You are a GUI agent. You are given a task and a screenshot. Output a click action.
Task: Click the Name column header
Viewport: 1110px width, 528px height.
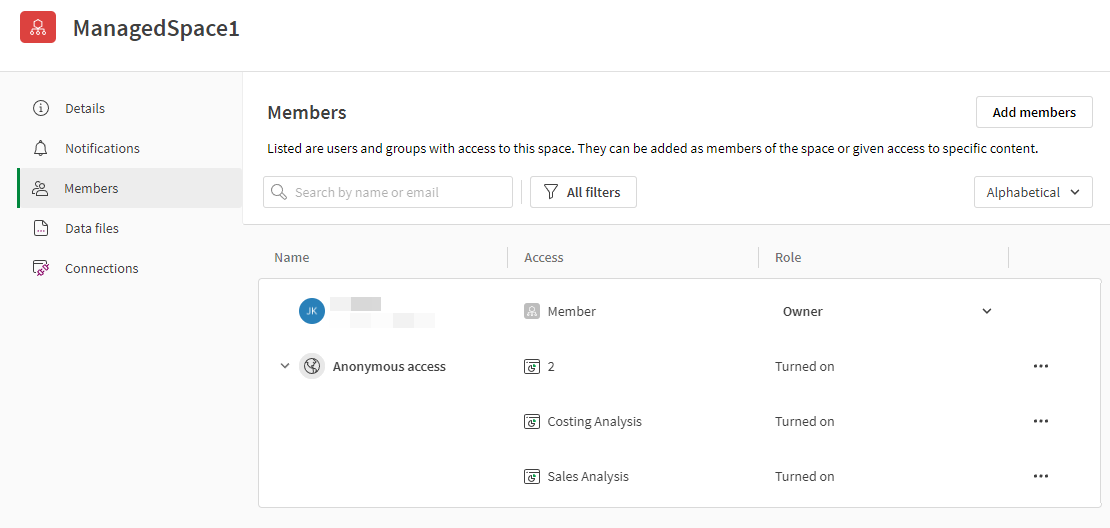pyautogui.click(x=292, y=258)
